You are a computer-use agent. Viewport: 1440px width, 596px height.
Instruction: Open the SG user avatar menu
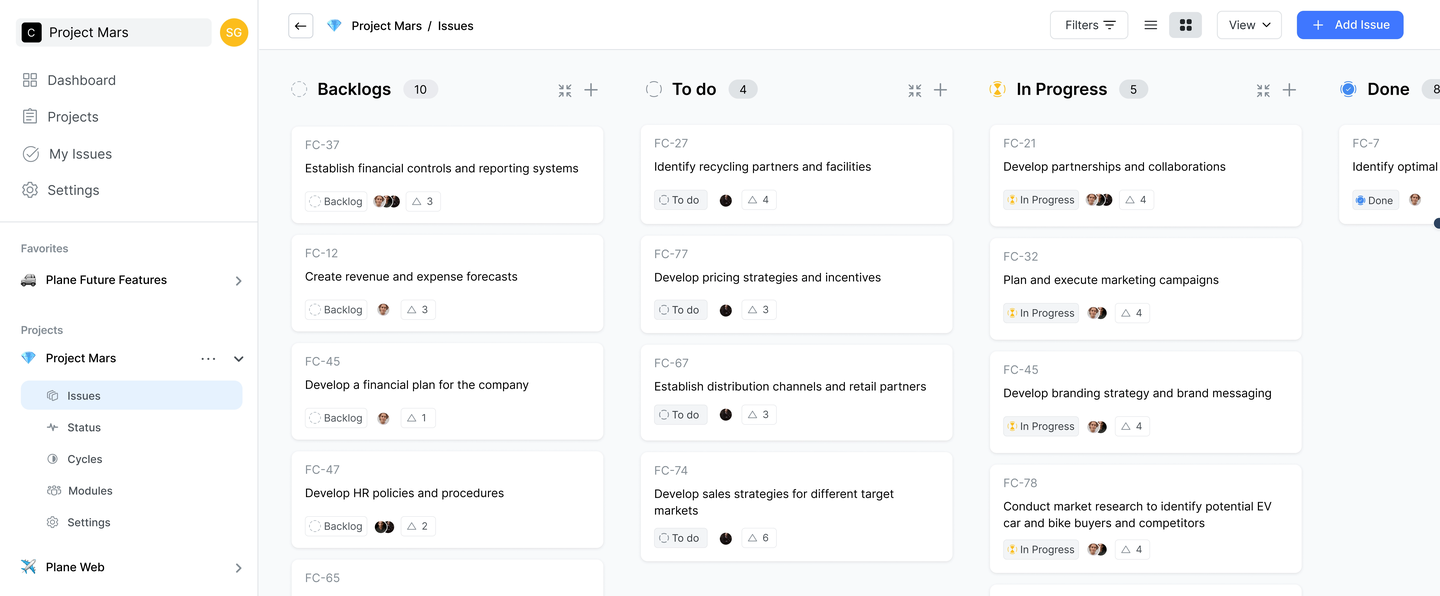234,32
